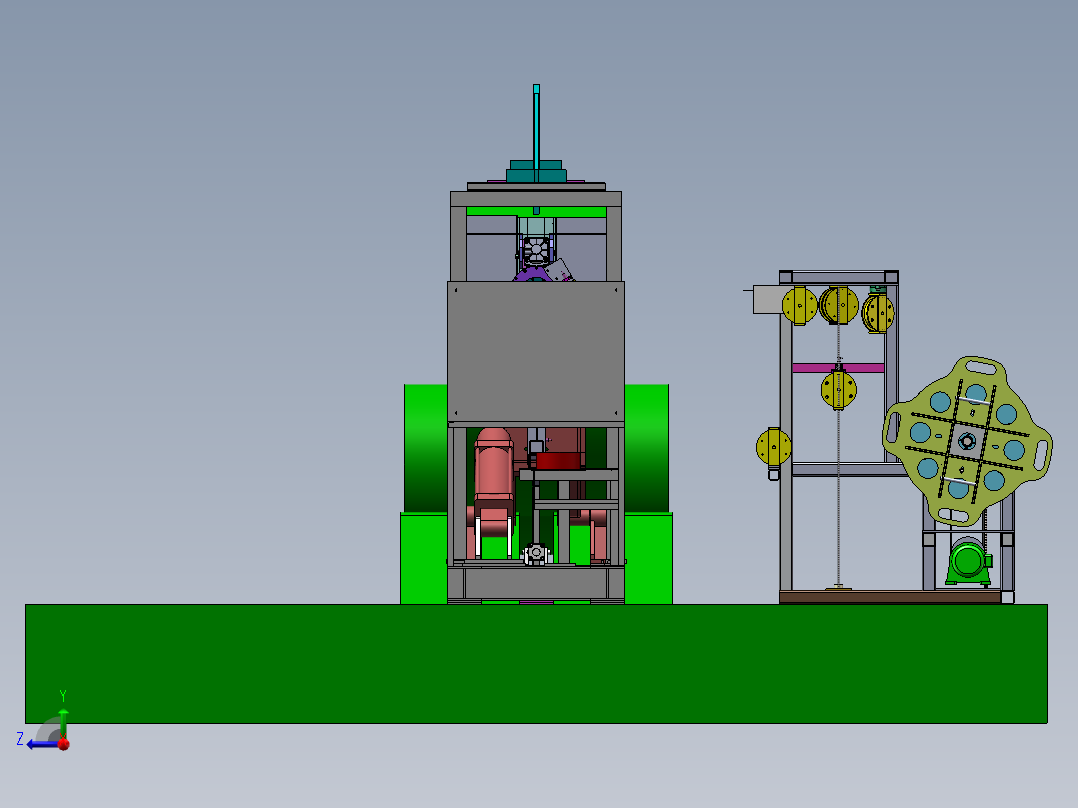This screenshot has height=808, width=1078.
Task: Select the gray box beside the top-left pulley
Action: 768,300
